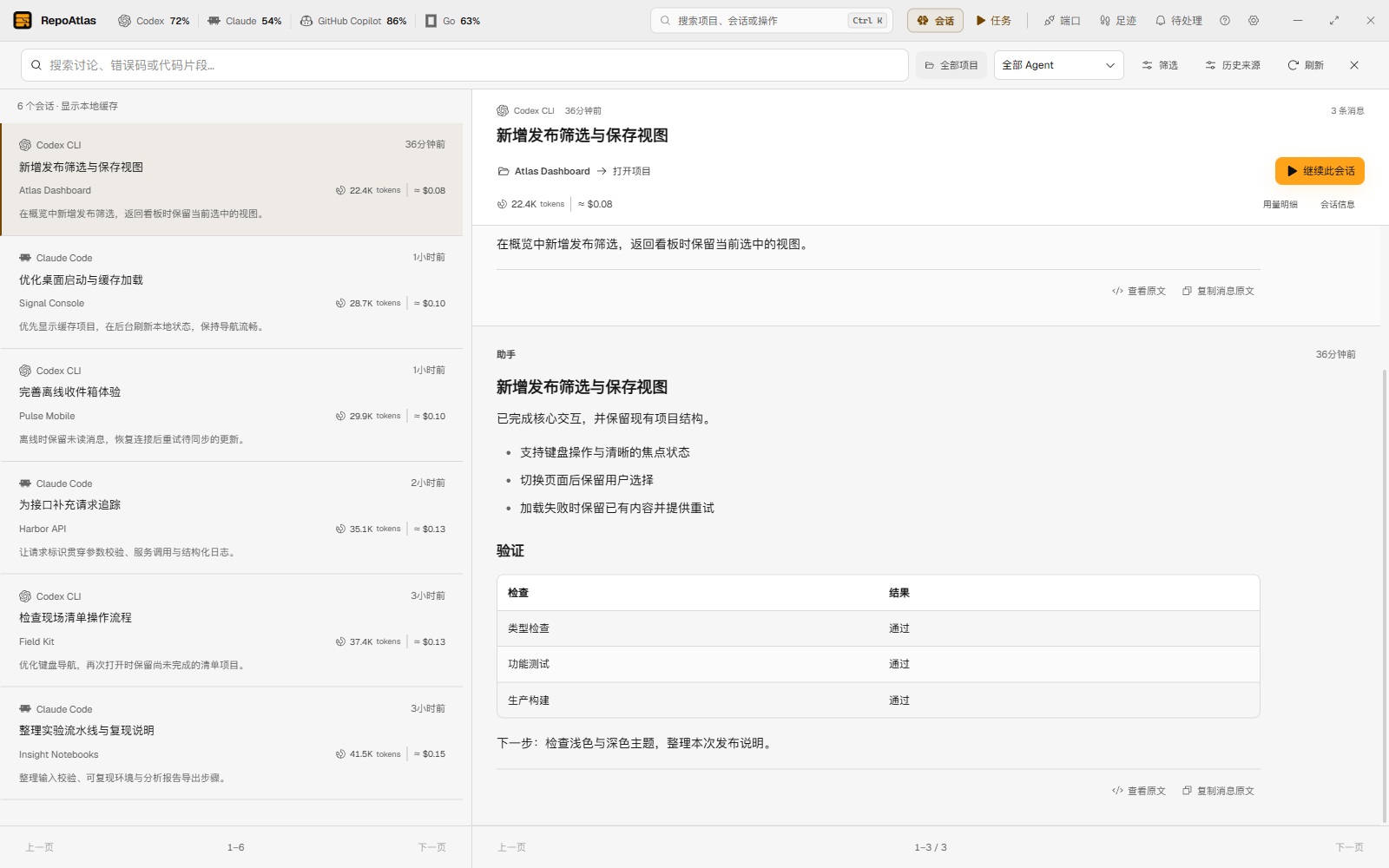Focus the top 搜索项目、会话或操作 search box
Screen dimensions: 1389x868
[771, 21]
